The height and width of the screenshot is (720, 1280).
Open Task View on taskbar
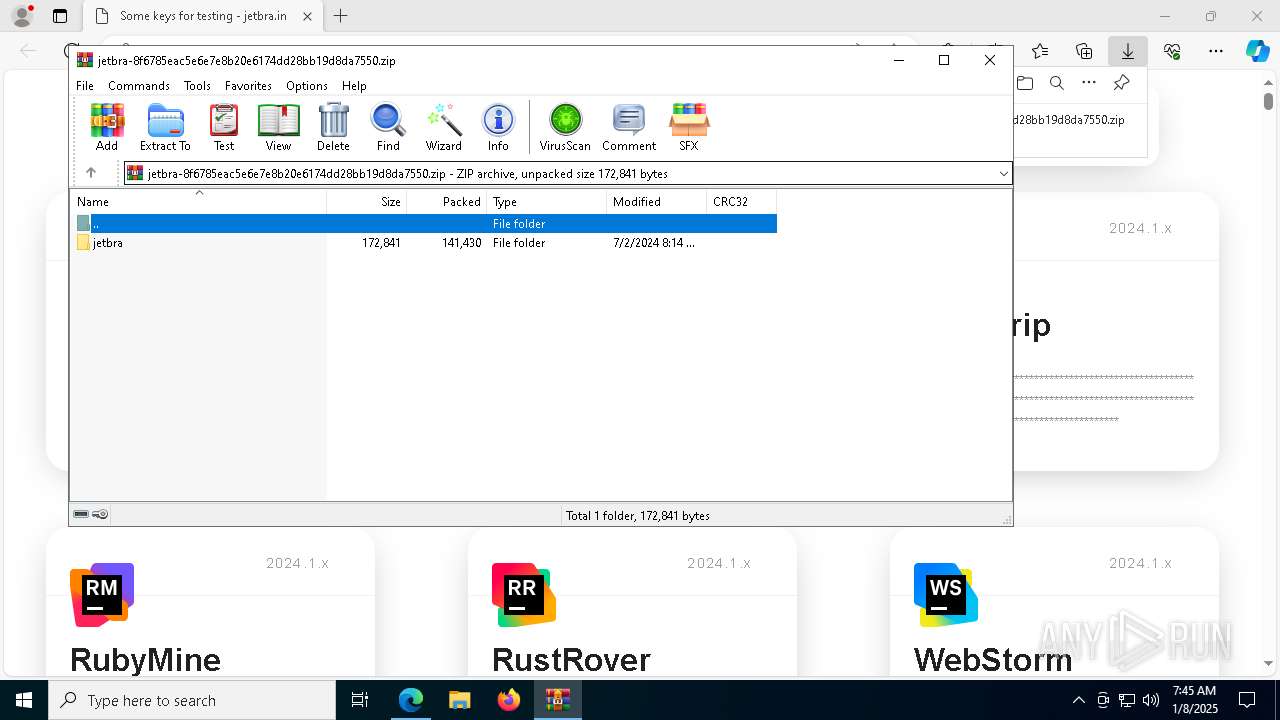pyautogui.click(x=360, y=700)
